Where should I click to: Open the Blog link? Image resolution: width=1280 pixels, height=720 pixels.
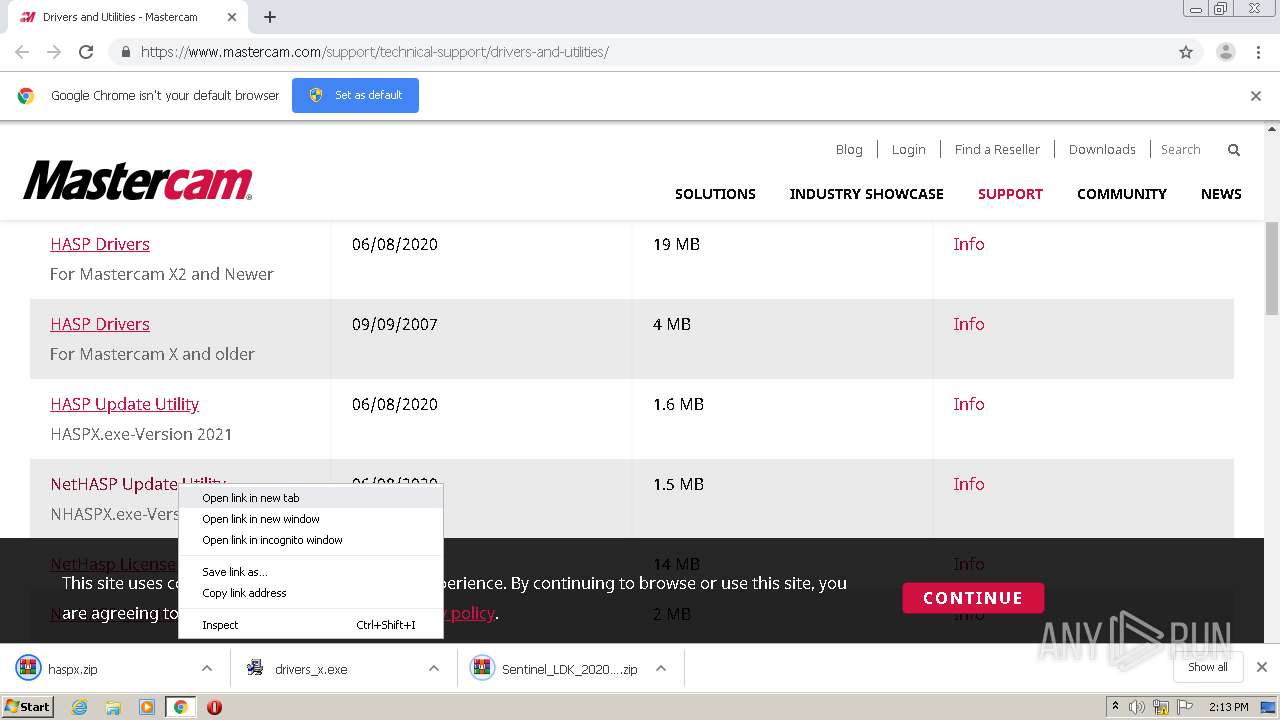tap(849, 149)
